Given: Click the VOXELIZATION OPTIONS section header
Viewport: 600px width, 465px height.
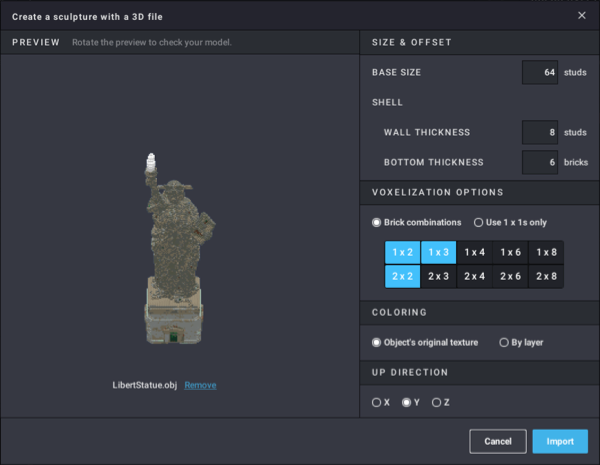Looking at the screenshot, I should point(437,192).
